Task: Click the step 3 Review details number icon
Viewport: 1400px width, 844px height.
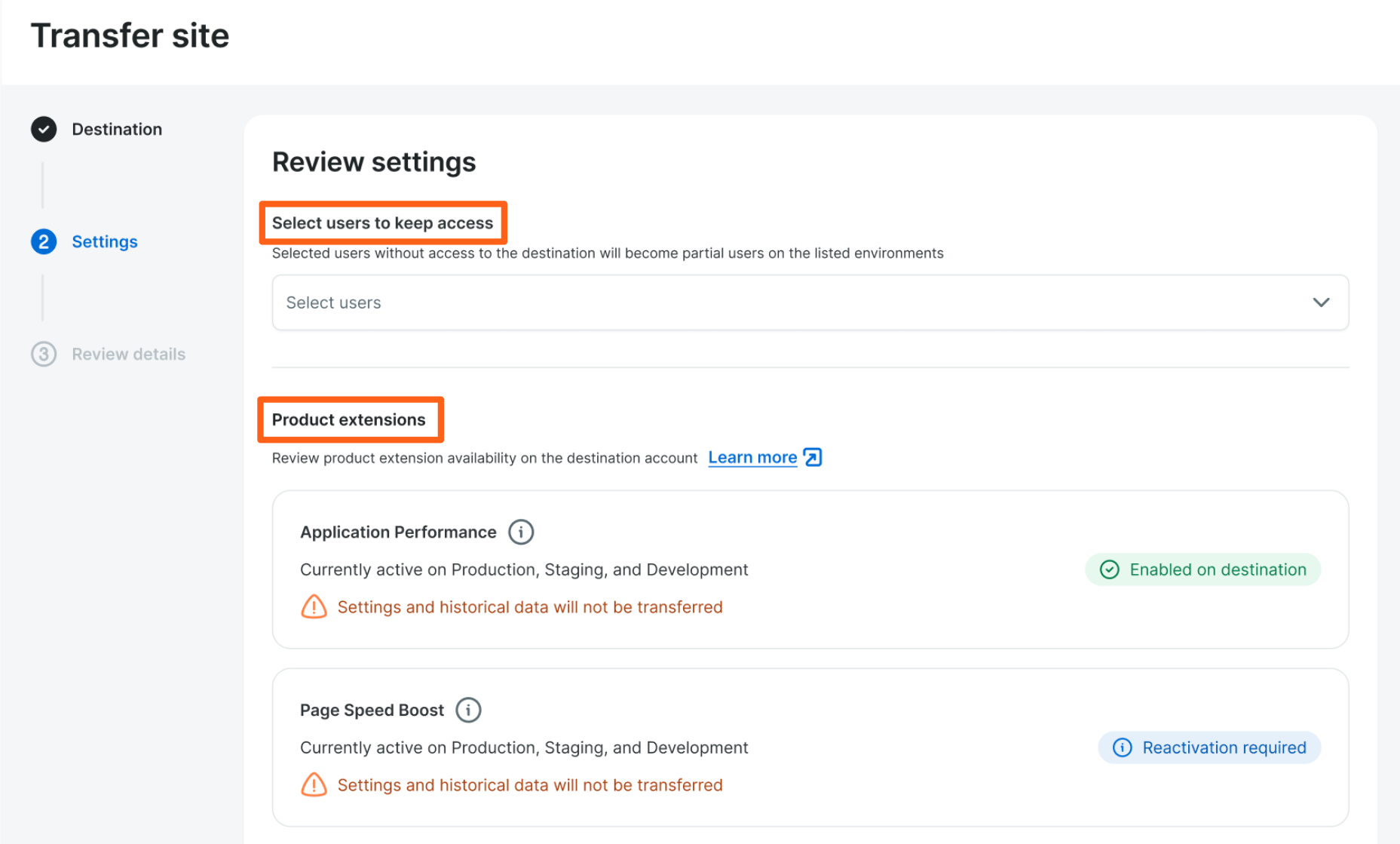Action: (44, 354)
